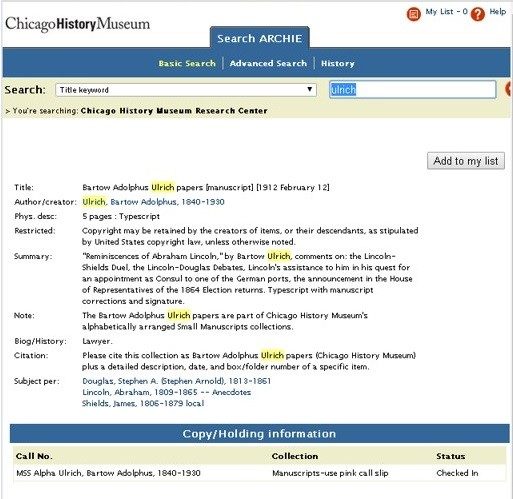Open the author link Ulrich, Bartow Adolphus
This screenshot has height=499, width=513.
pyautogui.click(x=153, y=202)
